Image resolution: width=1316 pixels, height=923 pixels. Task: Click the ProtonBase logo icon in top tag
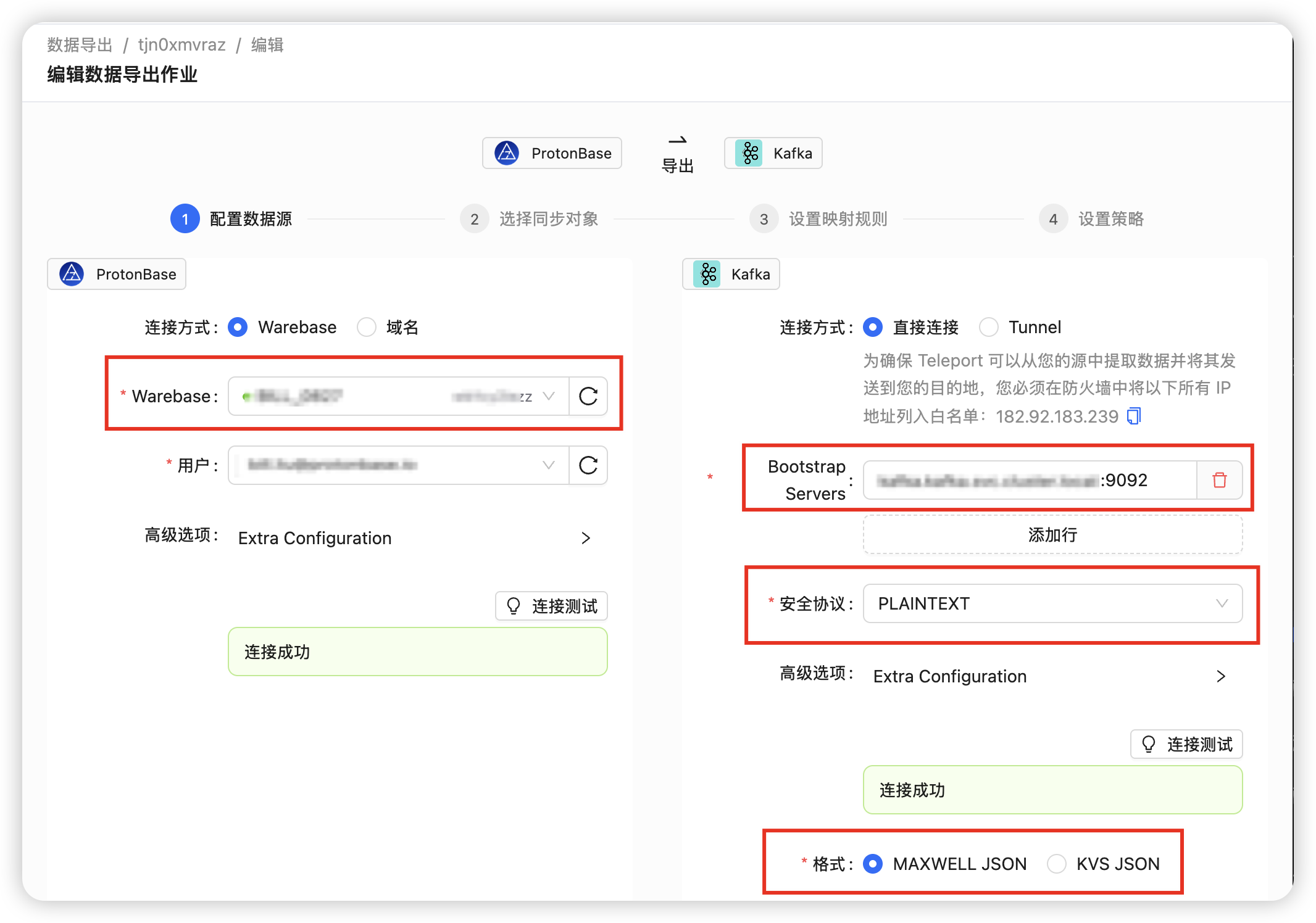click(507, 153)
